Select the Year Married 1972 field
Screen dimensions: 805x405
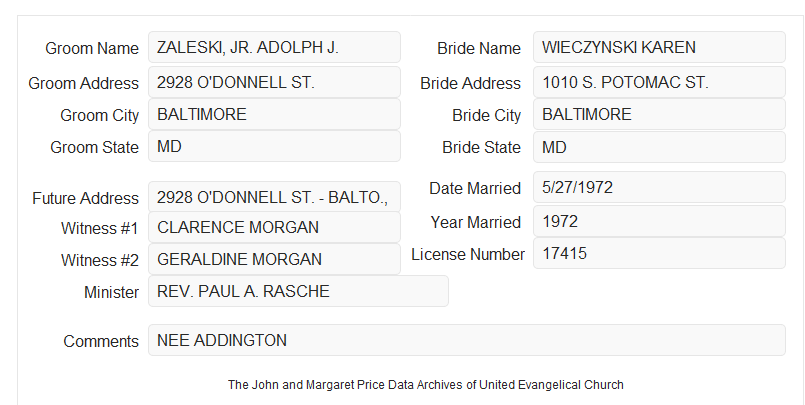[659, 221]
